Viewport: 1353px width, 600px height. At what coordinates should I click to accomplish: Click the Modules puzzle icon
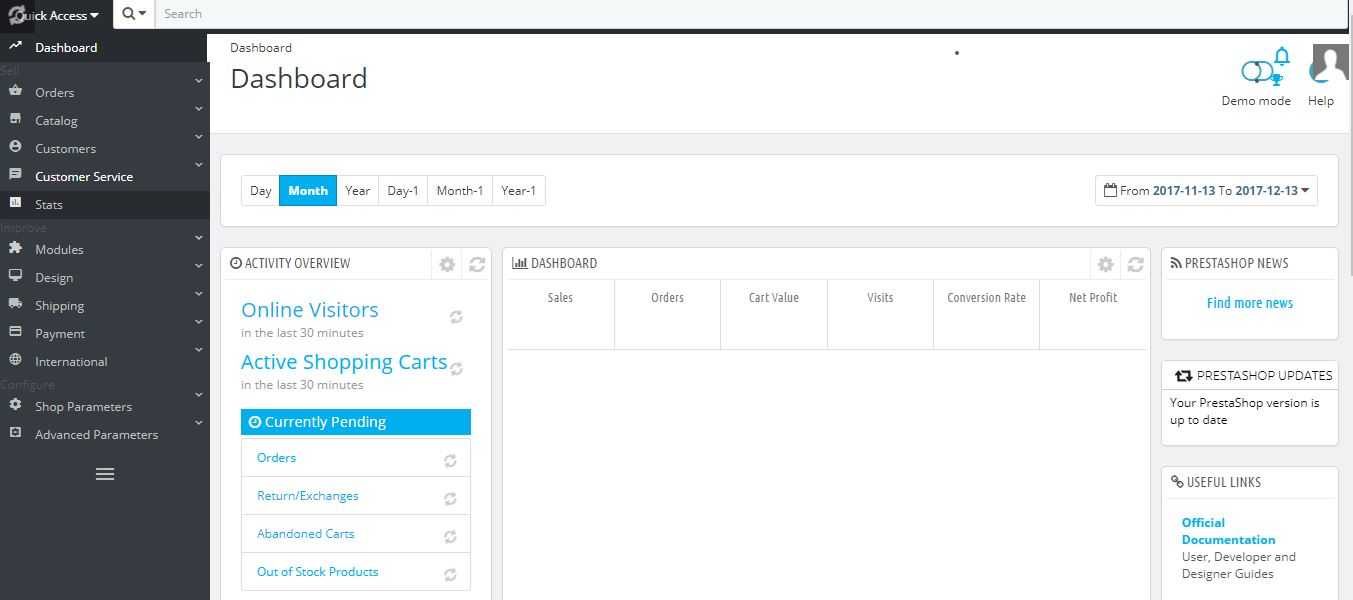[x=15, y=248]
